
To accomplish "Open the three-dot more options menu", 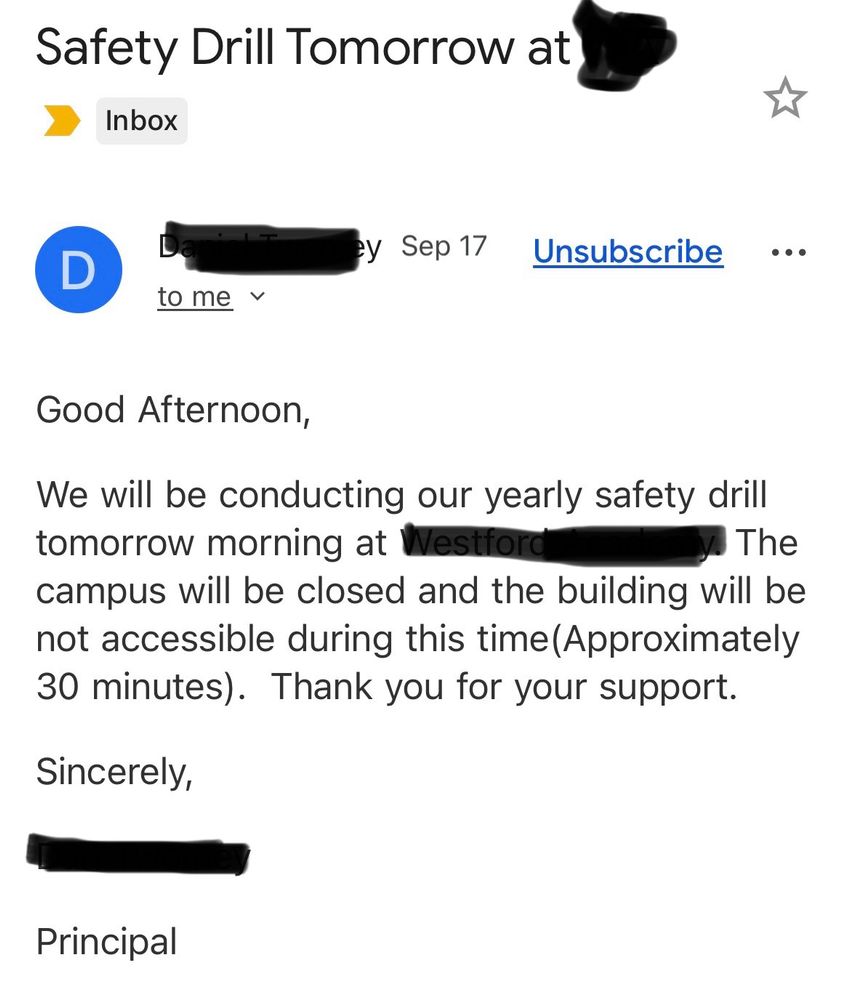I will click(x=789, y=253).
